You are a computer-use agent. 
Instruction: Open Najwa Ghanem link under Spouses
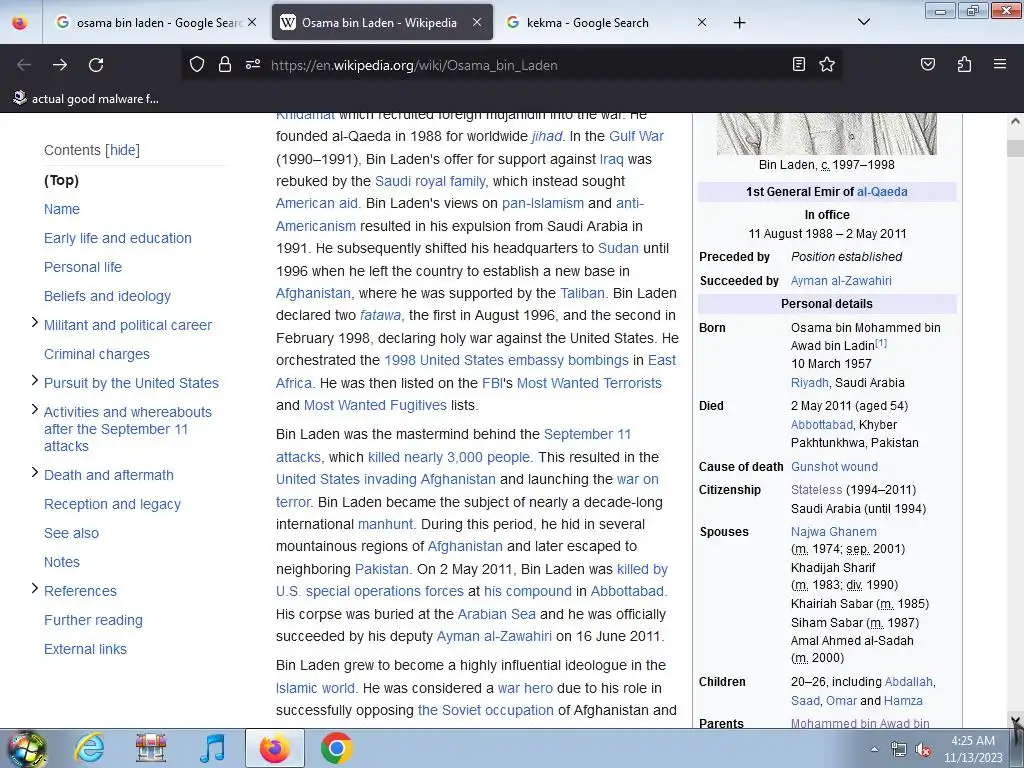[833, 532]
